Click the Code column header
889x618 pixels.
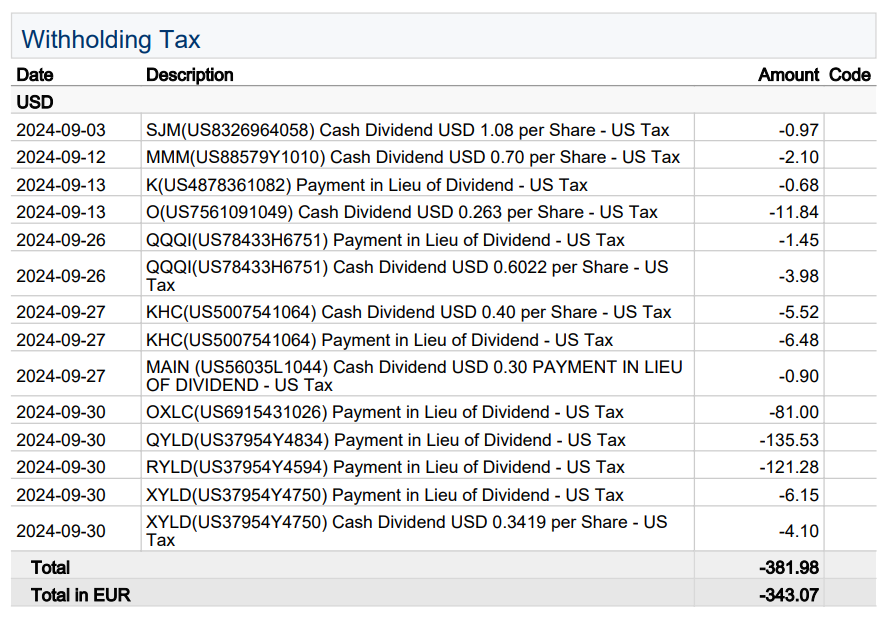coord(849,75)
